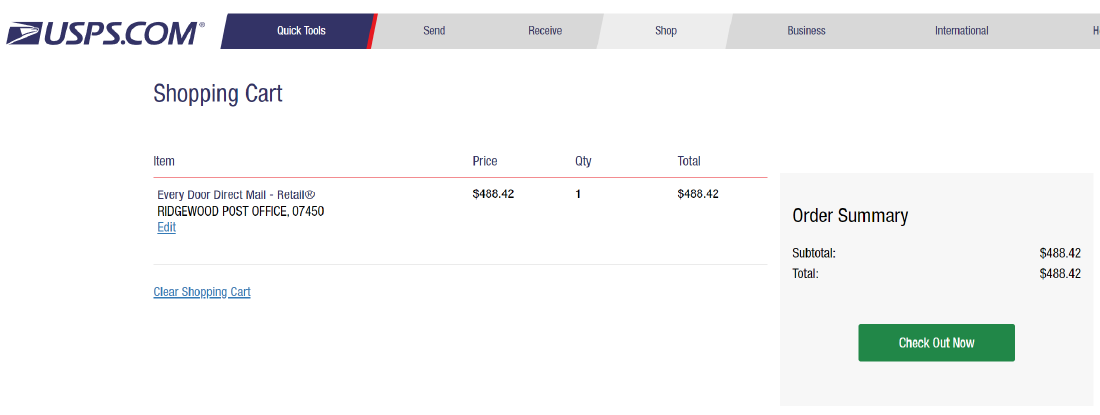Image resolution: width=1100 pixels, height=415 pixels.
Task: Open the Send navigation menu
Action: tap(434, 31)
